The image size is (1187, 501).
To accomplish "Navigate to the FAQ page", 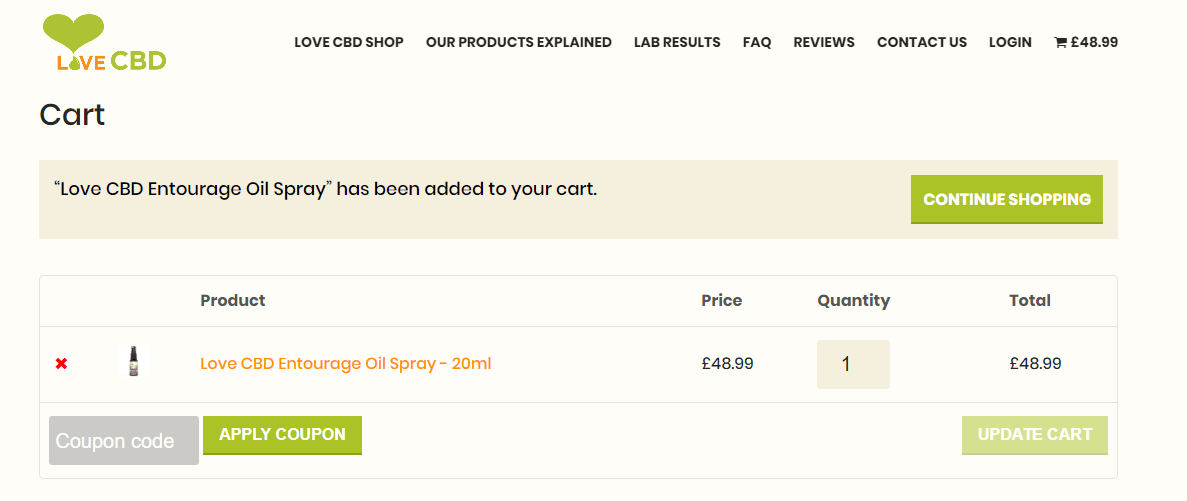I will (757, 42).
